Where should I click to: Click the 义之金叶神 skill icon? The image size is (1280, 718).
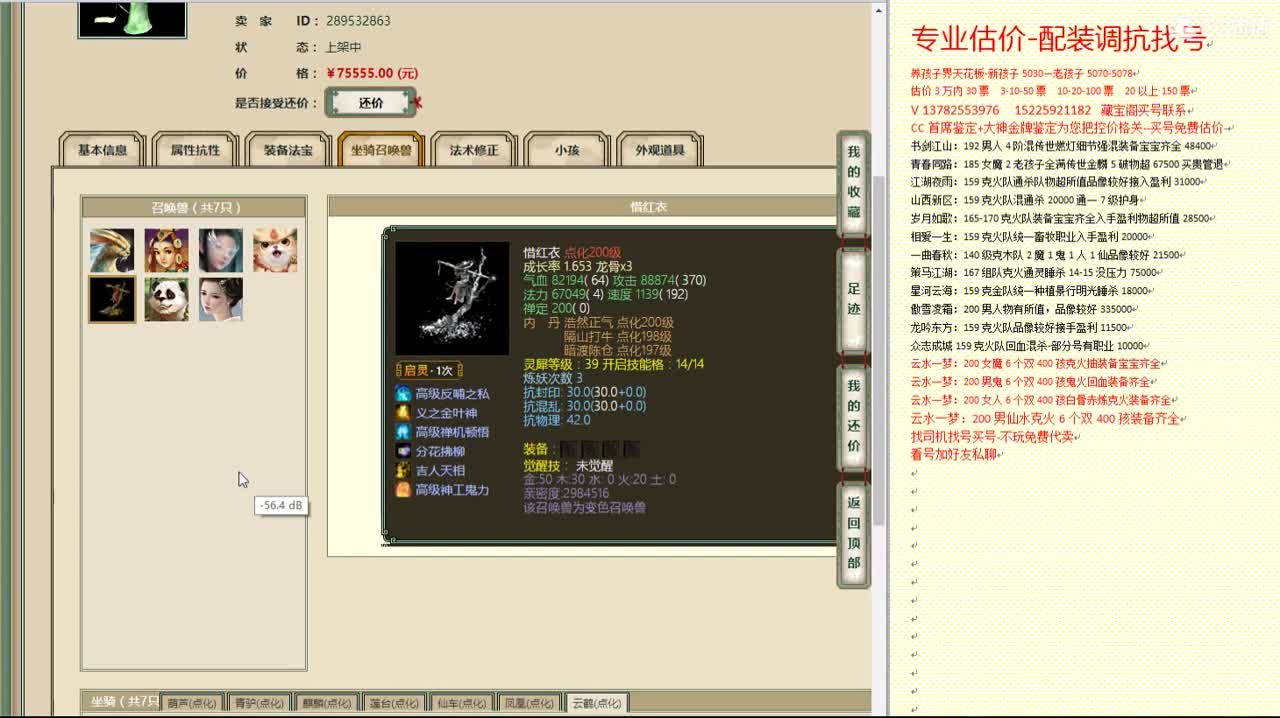click(x=403, y=413)
